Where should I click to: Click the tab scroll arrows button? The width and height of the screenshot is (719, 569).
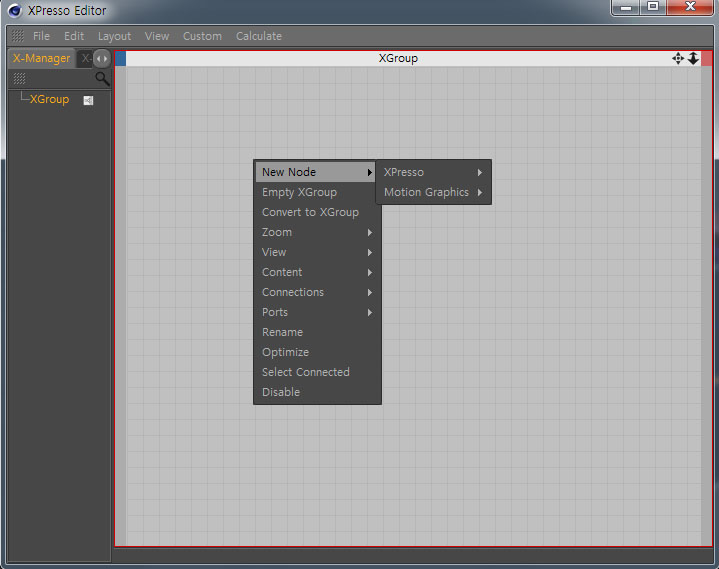(102, 59)
